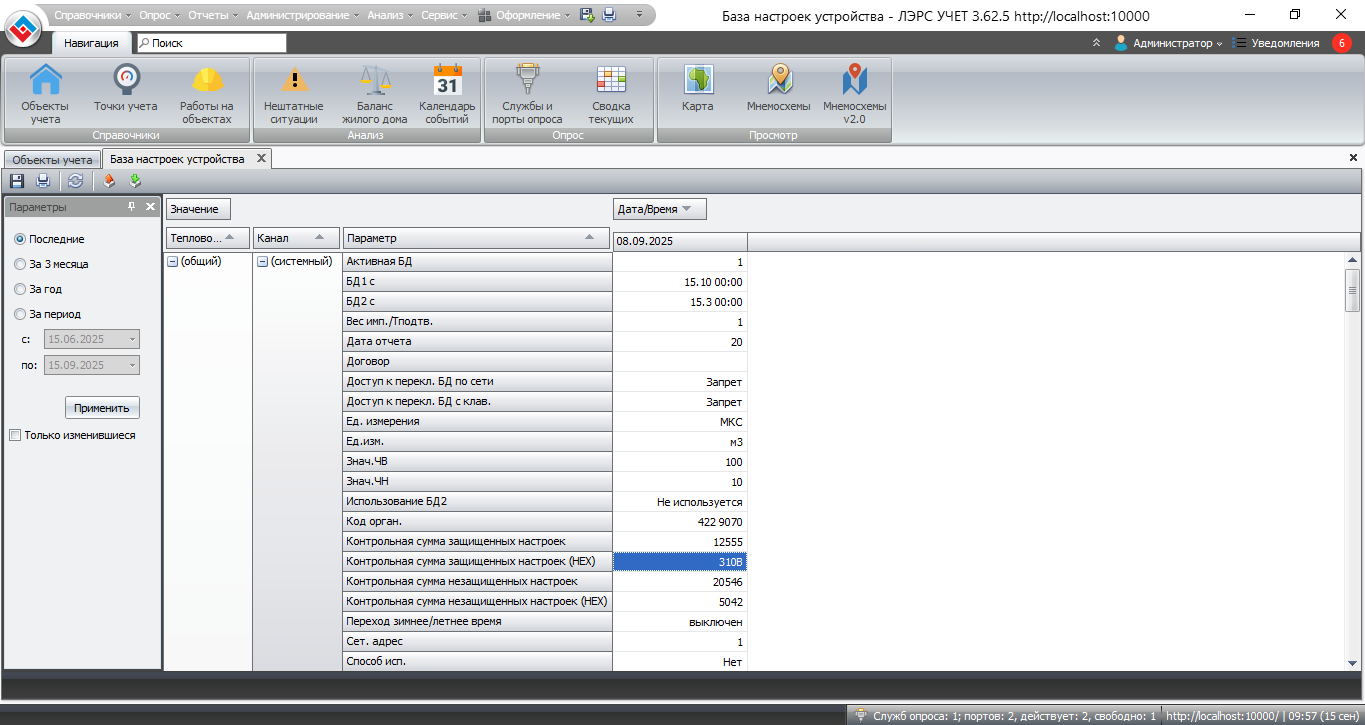Open Календарь событий icon

447,80
